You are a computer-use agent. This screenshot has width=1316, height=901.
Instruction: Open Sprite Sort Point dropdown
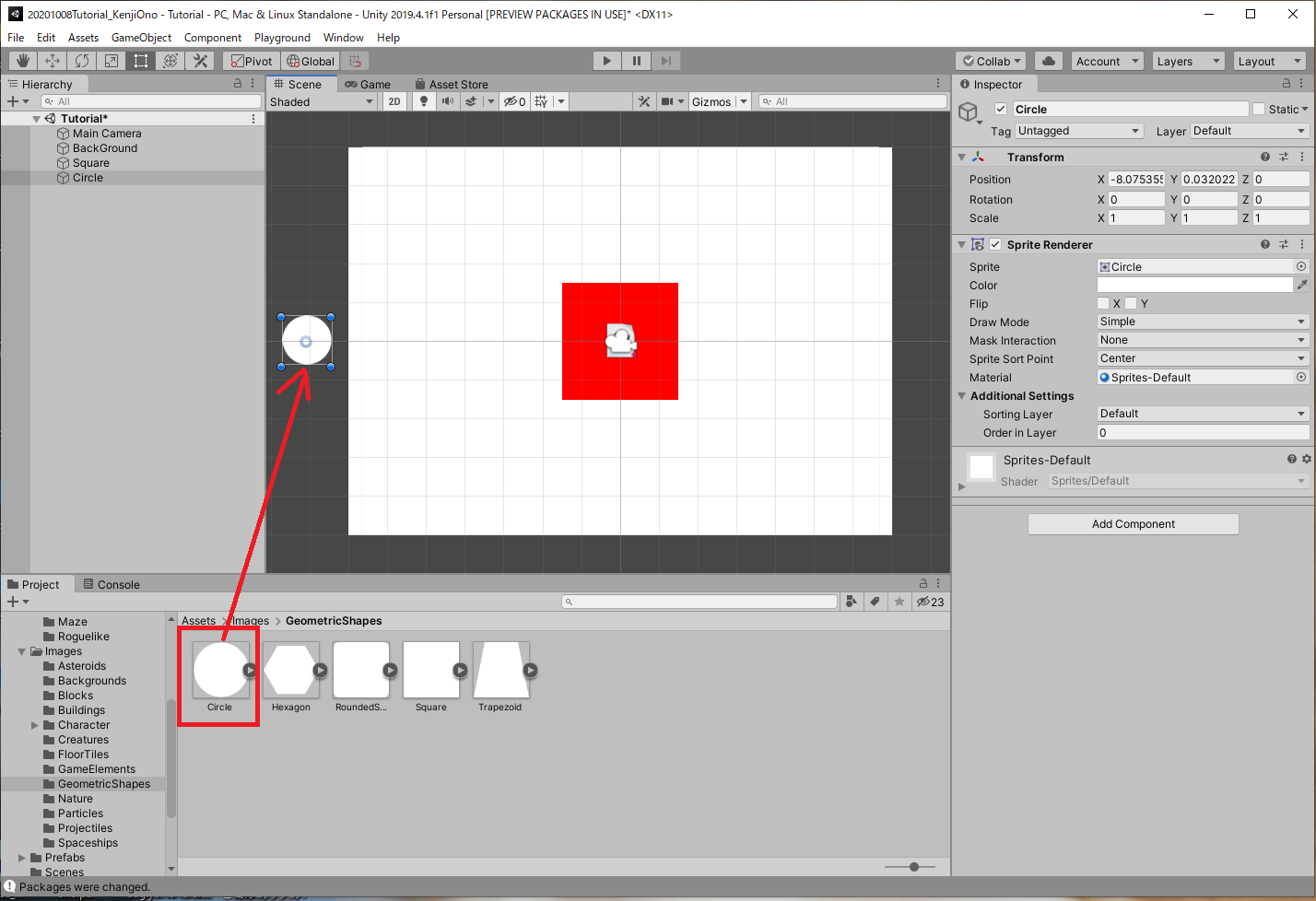coord(1203,358)
